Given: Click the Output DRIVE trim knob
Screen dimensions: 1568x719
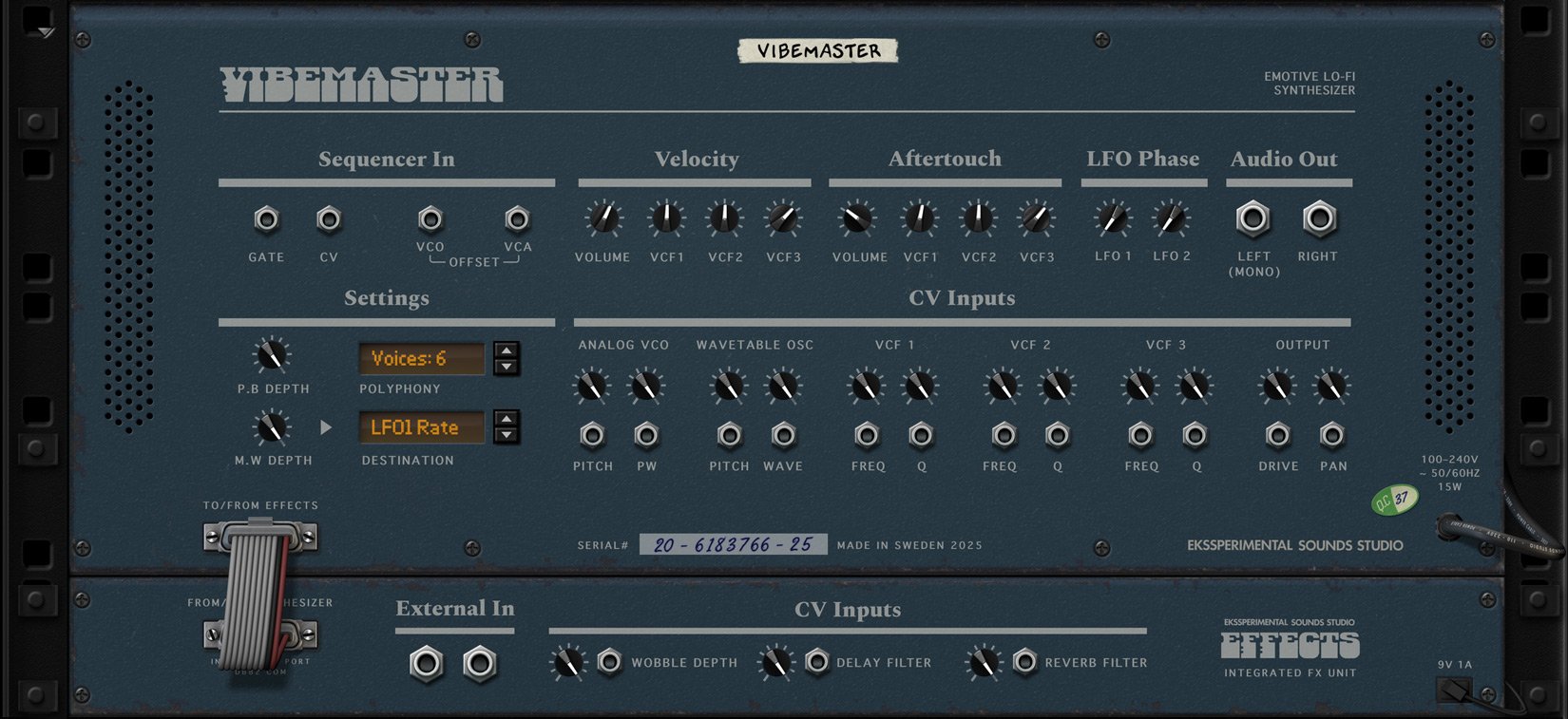Looking at the screenshot, I should click(1277, 387).
